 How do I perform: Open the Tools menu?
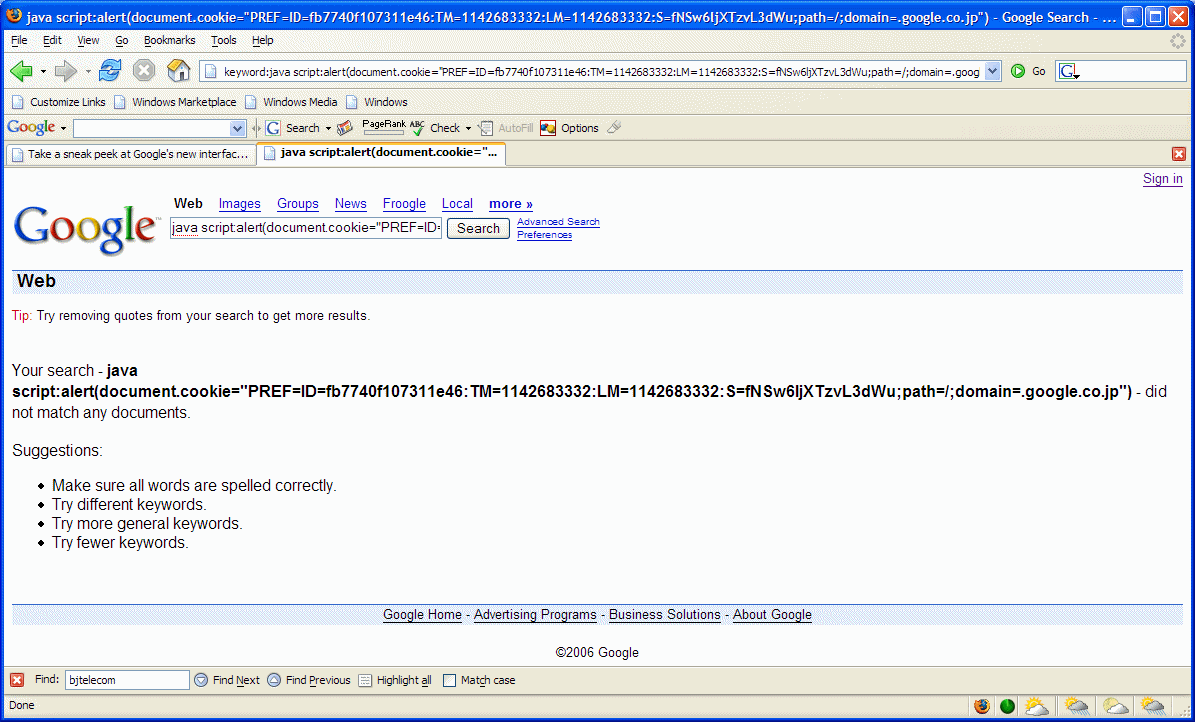pyautogui.click(x=223, y=40)
